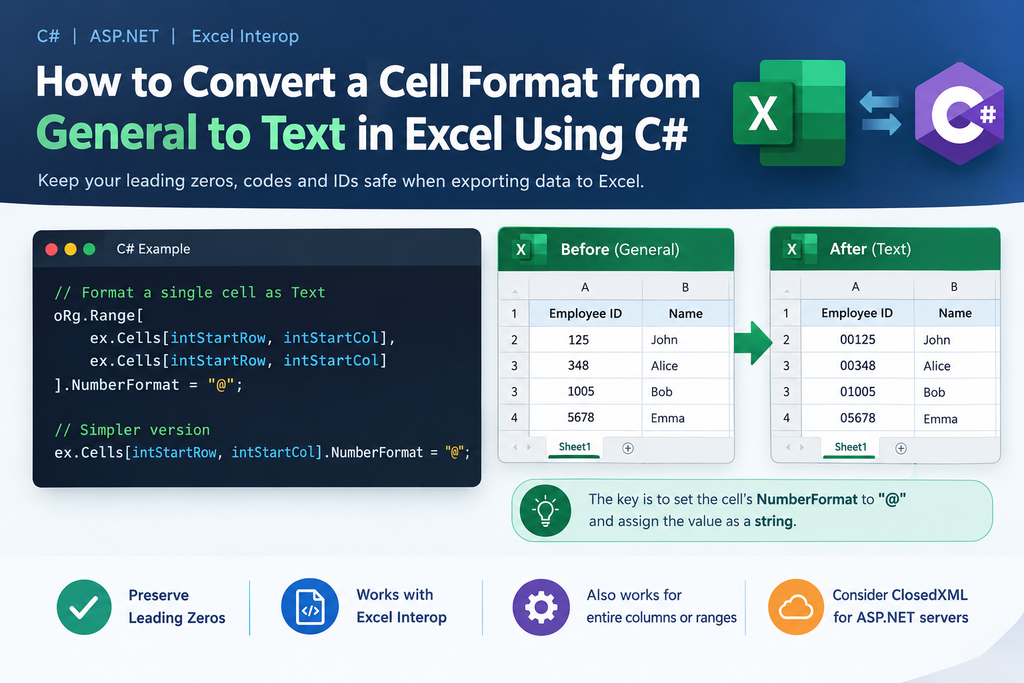Click the blue code file icon
This screenshot has height=683, width=1024.
310,607
